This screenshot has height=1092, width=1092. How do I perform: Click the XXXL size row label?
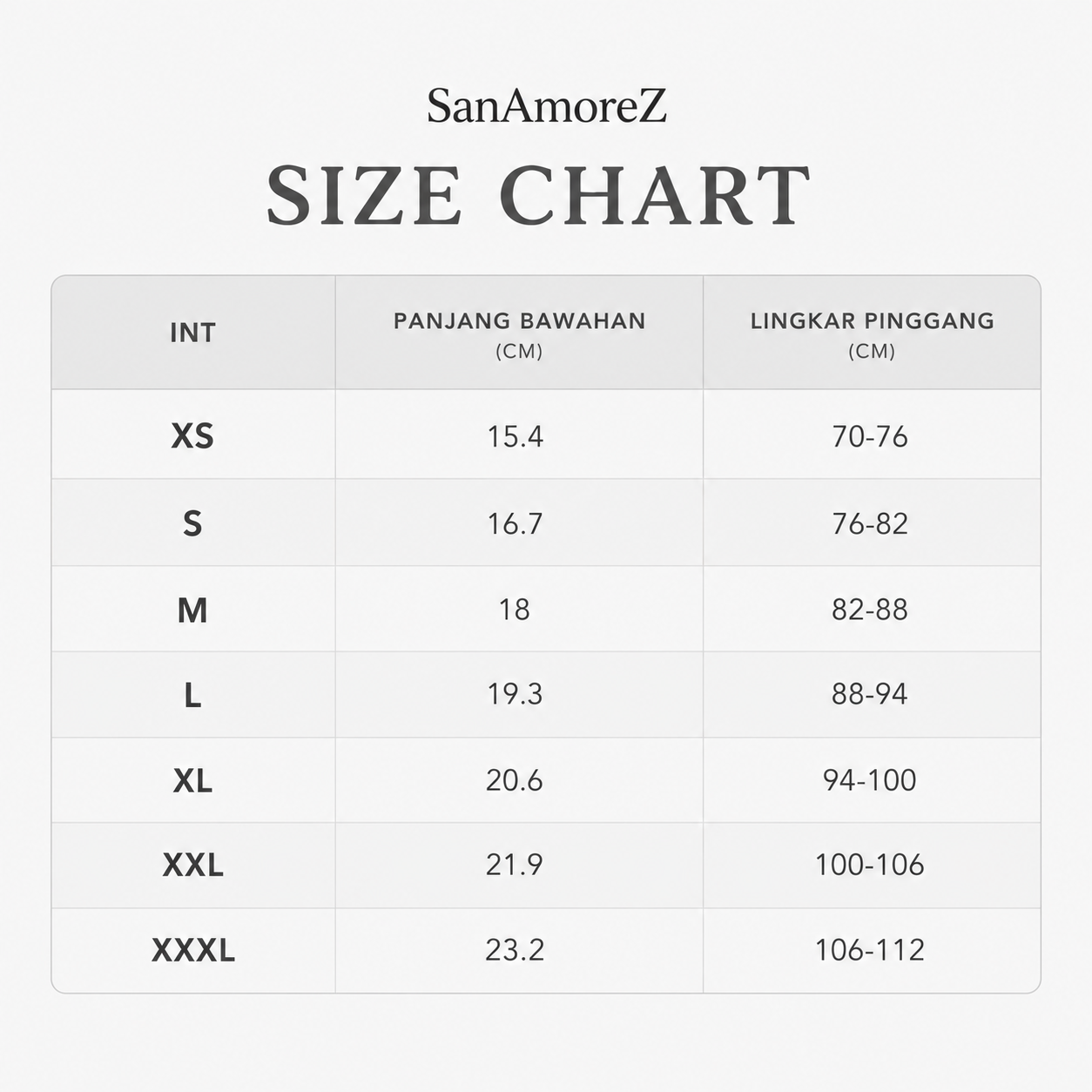(x=193, y=950)
